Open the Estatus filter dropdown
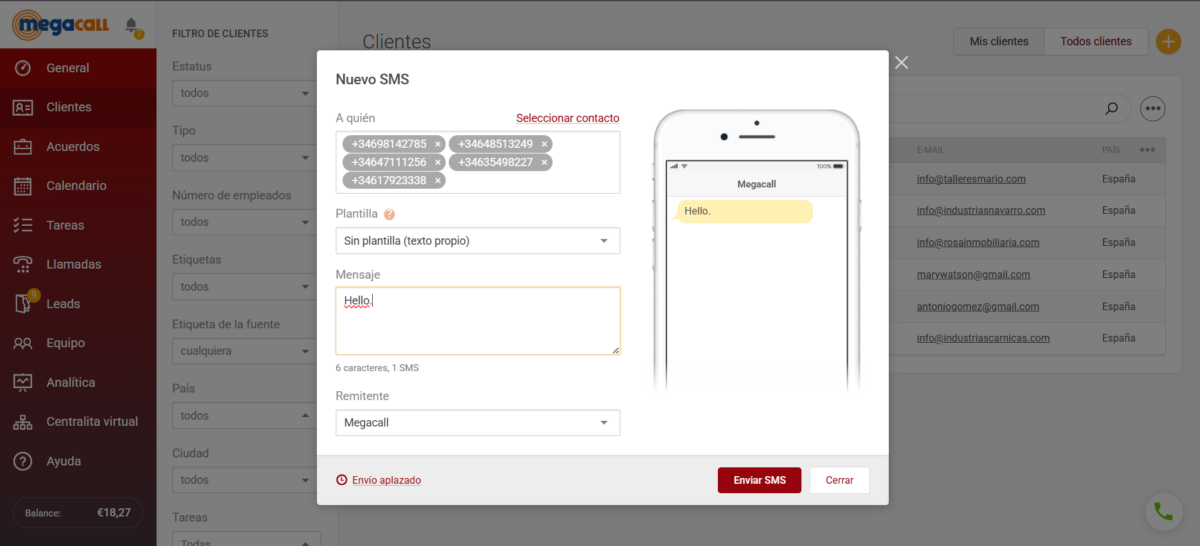This screenshot has width=1200, height=546. coord(243,94)
